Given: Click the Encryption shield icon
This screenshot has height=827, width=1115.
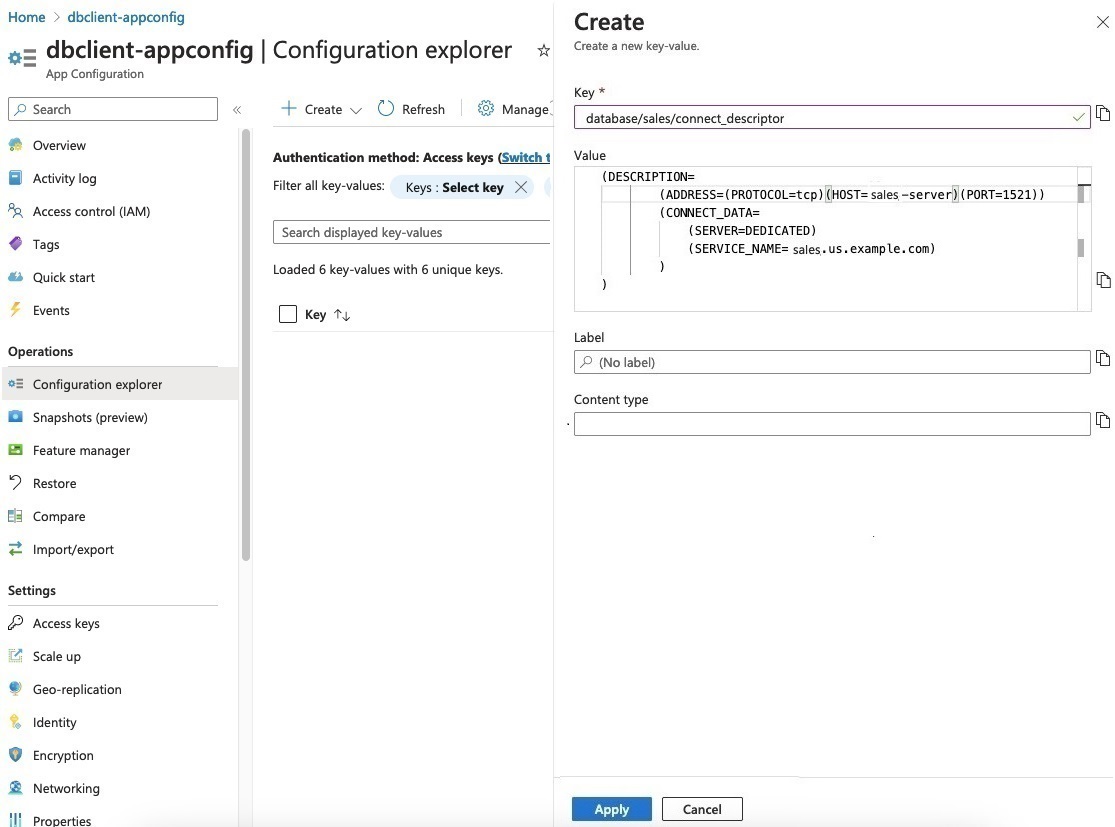Looking at the screenshot, I should (16, 754).
